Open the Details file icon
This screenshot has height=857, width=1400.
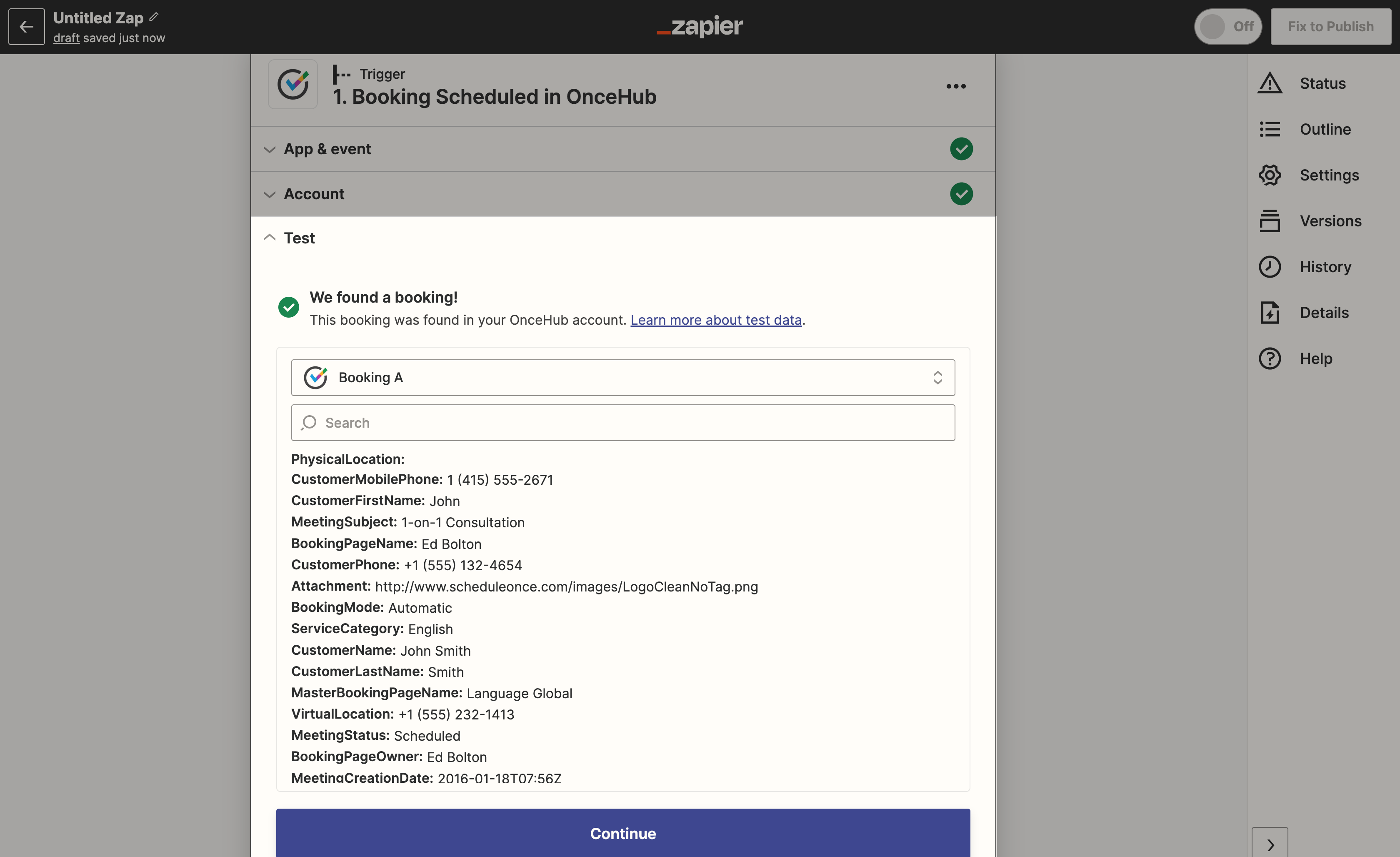pyautogui.click(x=1269, y=313)
